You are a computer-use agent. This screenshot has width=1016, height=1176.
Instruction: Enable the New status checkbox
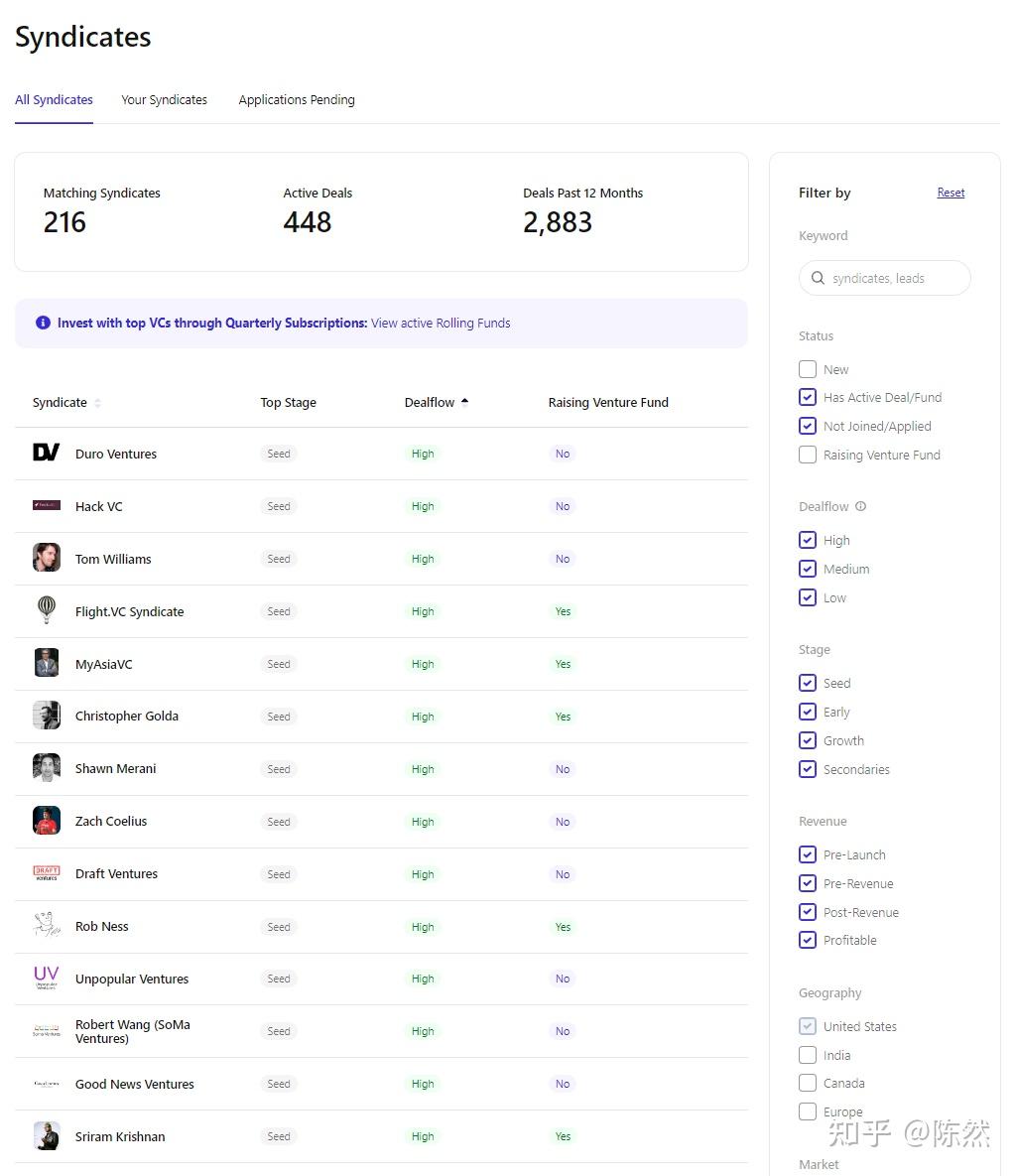click(808, 369)
